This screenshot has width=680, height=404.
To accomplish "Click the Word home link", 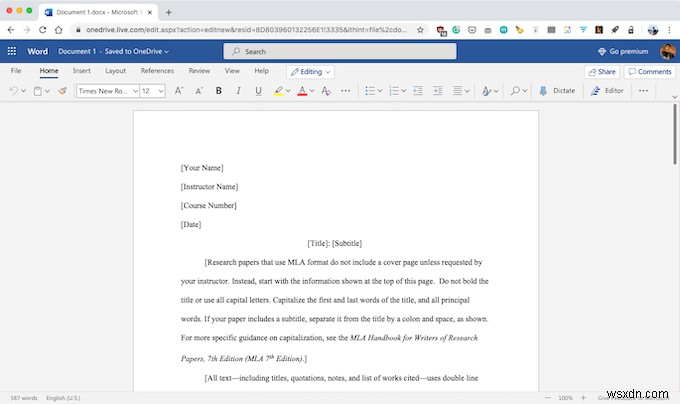I will click(38, 51).
